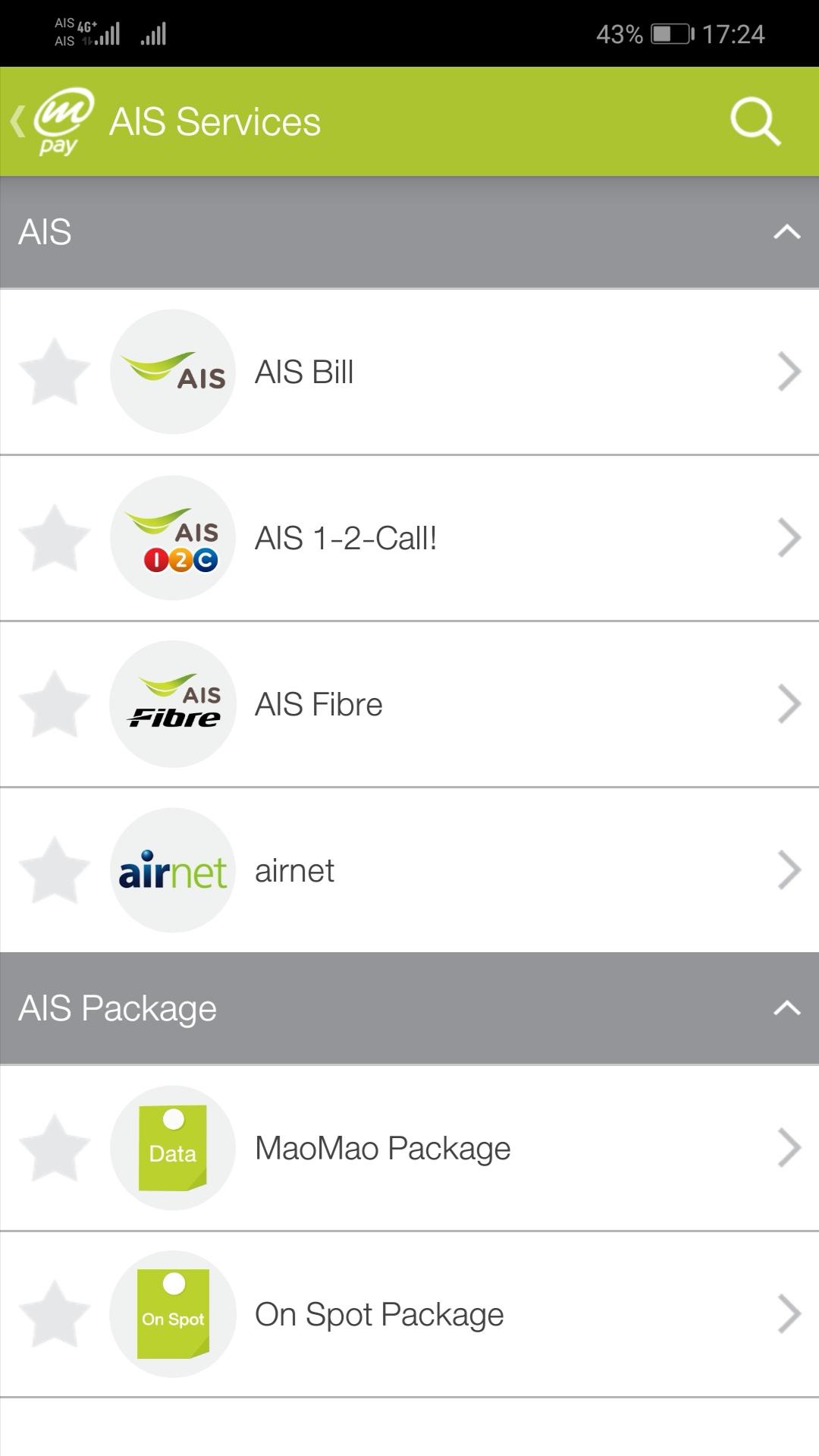Toggle favorite star beside airnet

(x=55, y=870)
